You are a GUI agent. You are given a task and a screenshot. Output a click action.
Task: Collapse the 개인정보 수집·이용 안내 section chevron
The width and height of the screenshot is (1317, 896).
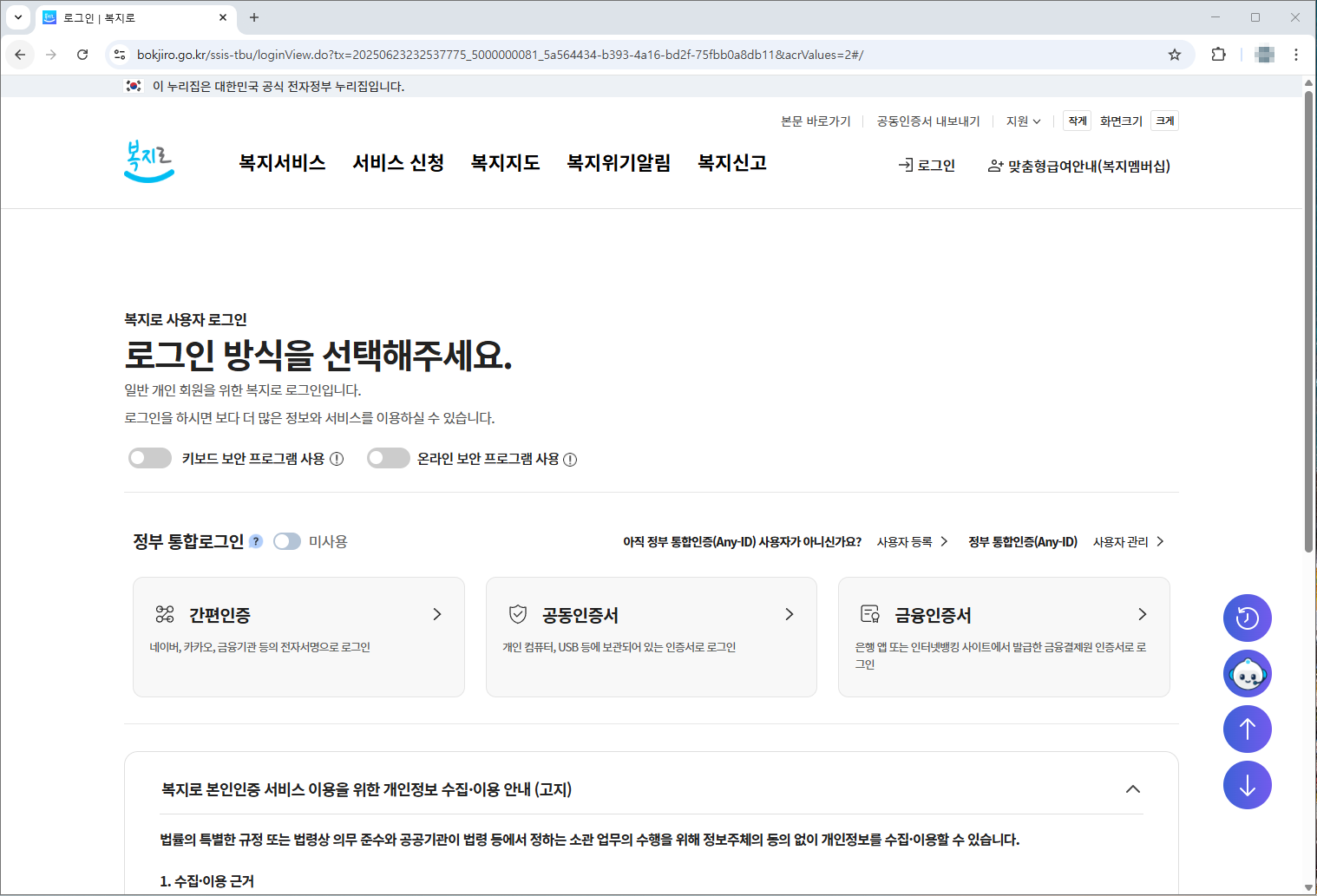pyautogui.click(x=1133, y=789)
